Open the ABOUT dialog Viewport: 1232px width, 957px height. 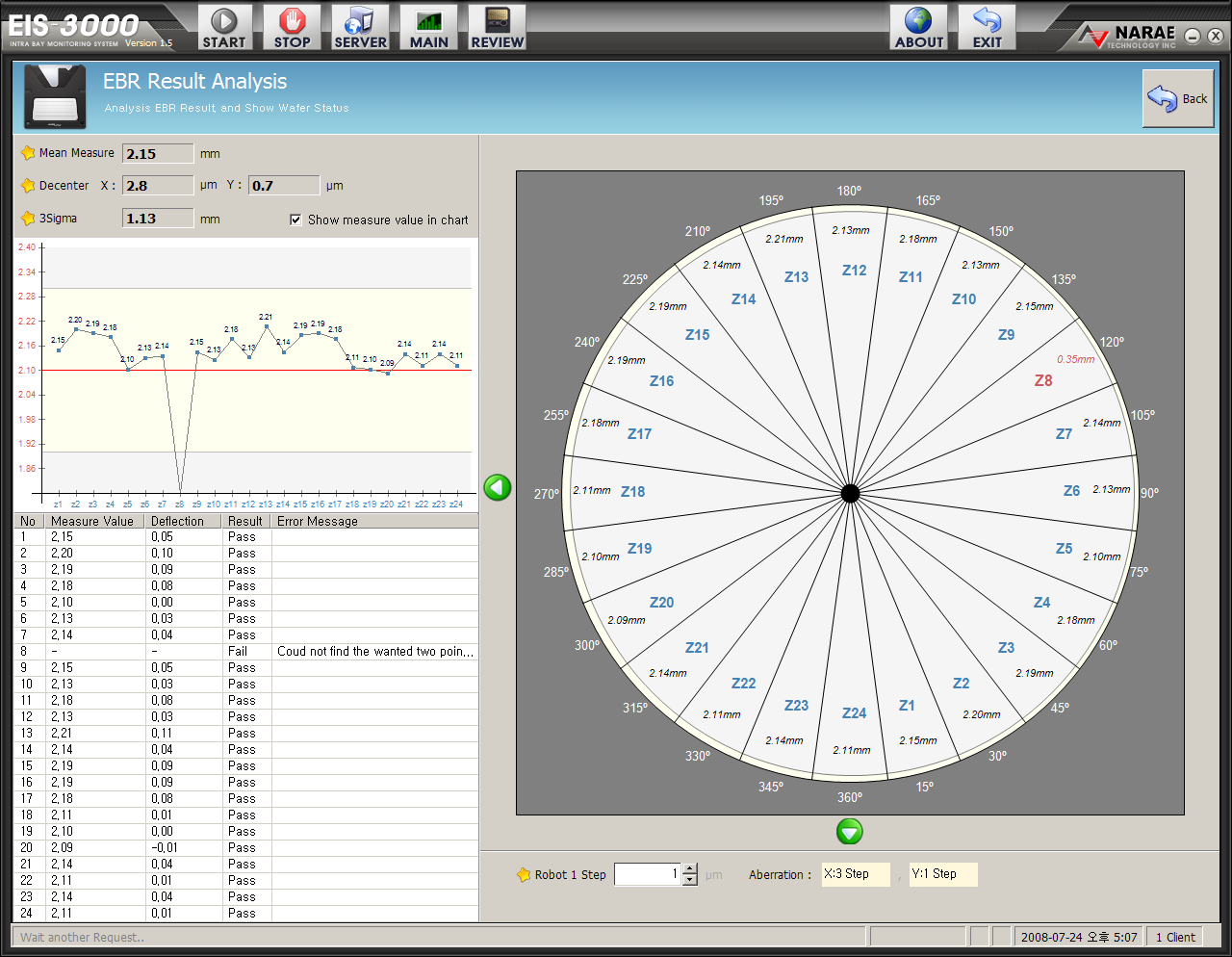(918, 27)
